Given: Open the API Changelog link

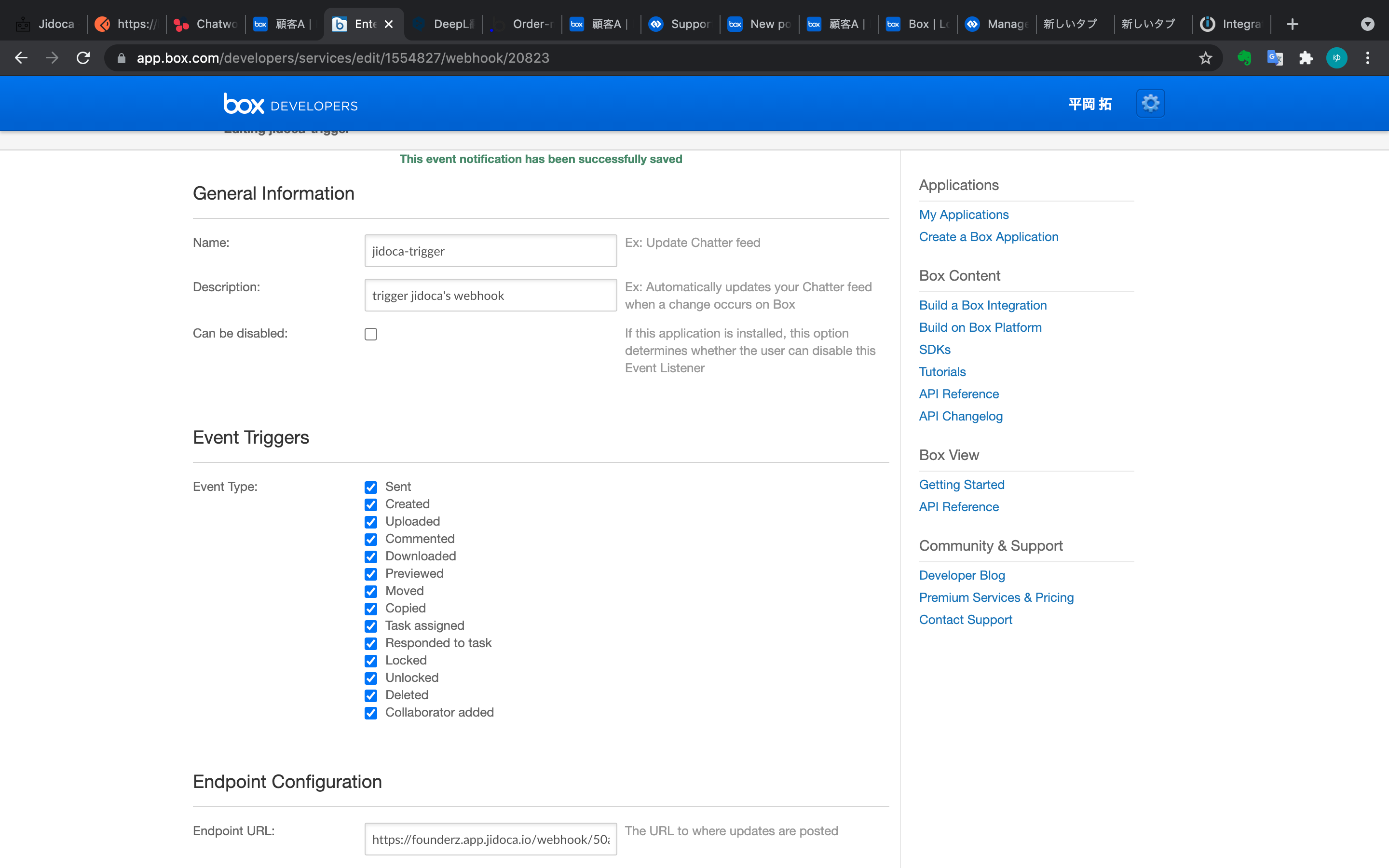Looking at the screenshot, I should click(x=961, y=416).
